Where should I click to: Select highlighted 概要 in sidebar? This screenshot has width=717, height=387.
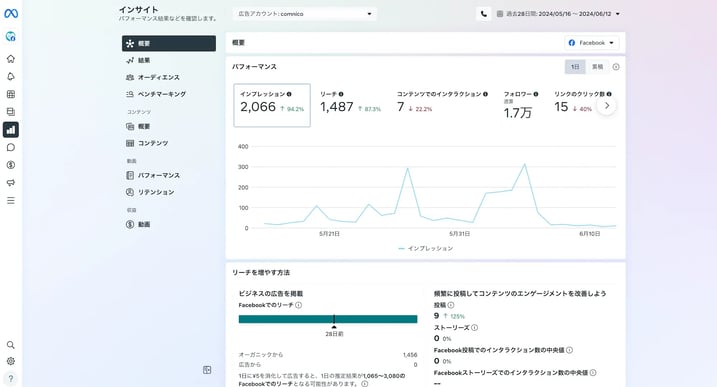click(x=169, y=43)
